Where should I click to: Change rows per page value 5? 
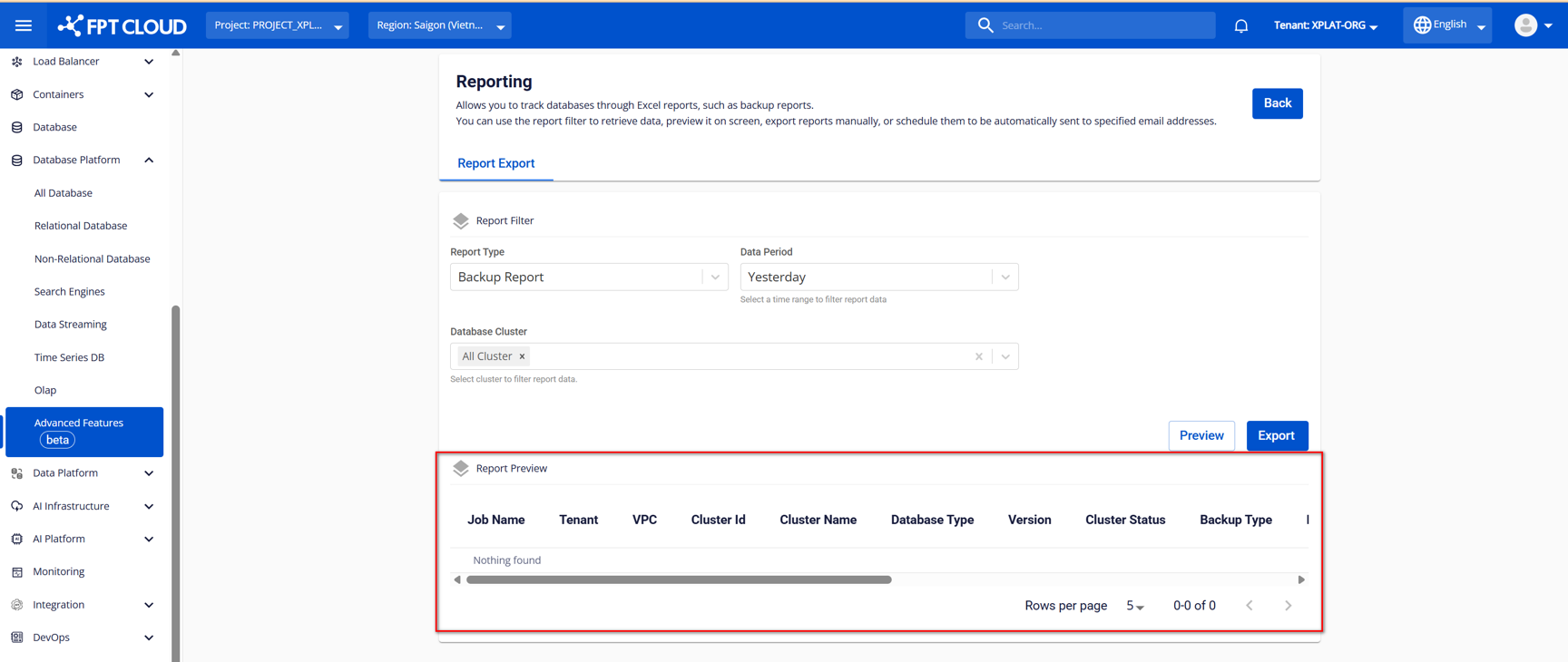coord(1135,606)
